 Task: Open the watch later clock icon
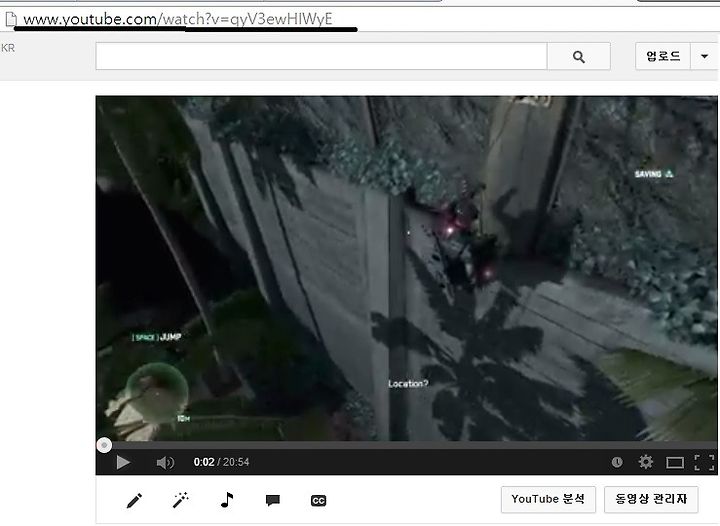click(617, 462)
